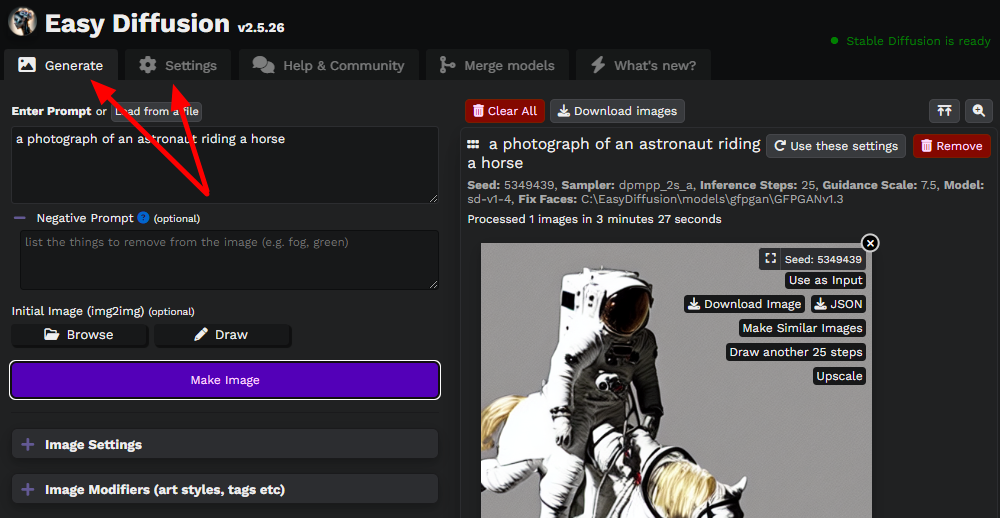This screenshot has width=1000, height=518.
Task: Switch to the Settings tab
Action: (178, 65)
